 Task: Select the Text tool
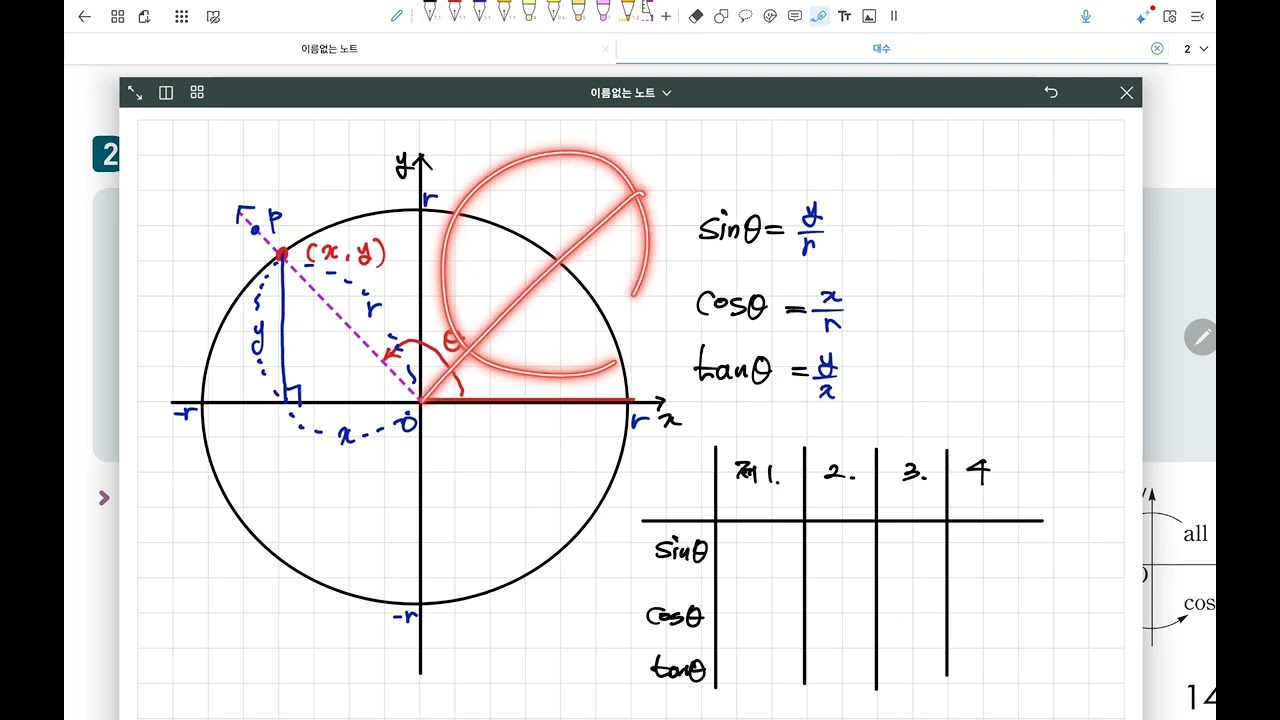coord(844,16)
